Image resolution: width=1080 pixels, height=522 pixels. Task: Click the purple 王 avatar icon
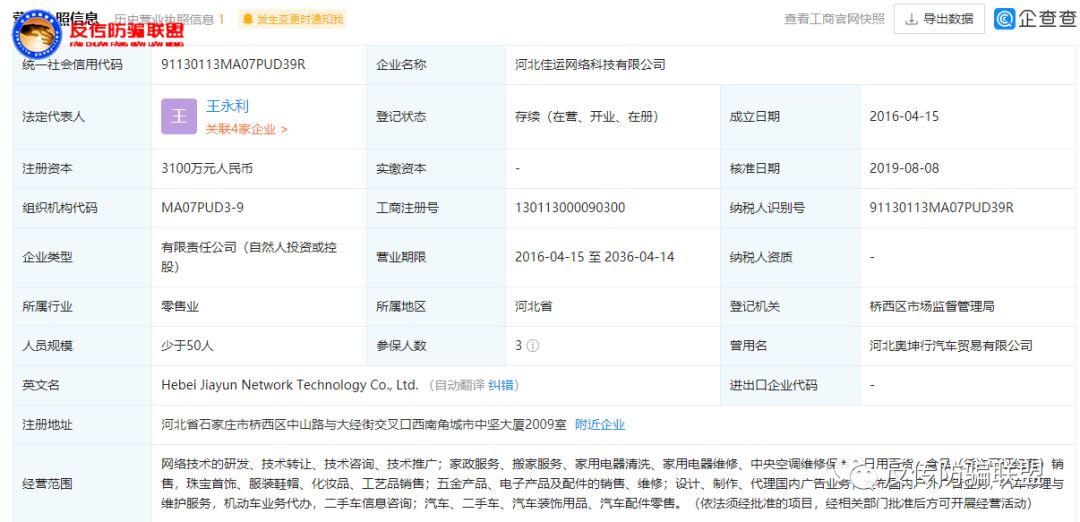[179, 116]
